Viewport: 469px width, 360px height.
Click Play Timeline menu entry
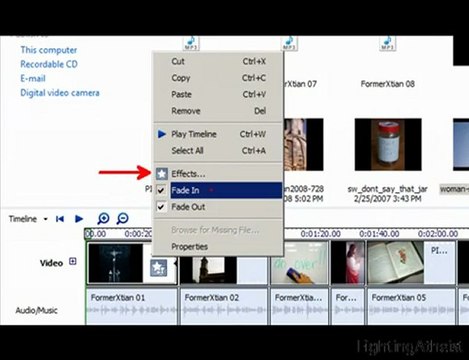(x=218, y=134)
